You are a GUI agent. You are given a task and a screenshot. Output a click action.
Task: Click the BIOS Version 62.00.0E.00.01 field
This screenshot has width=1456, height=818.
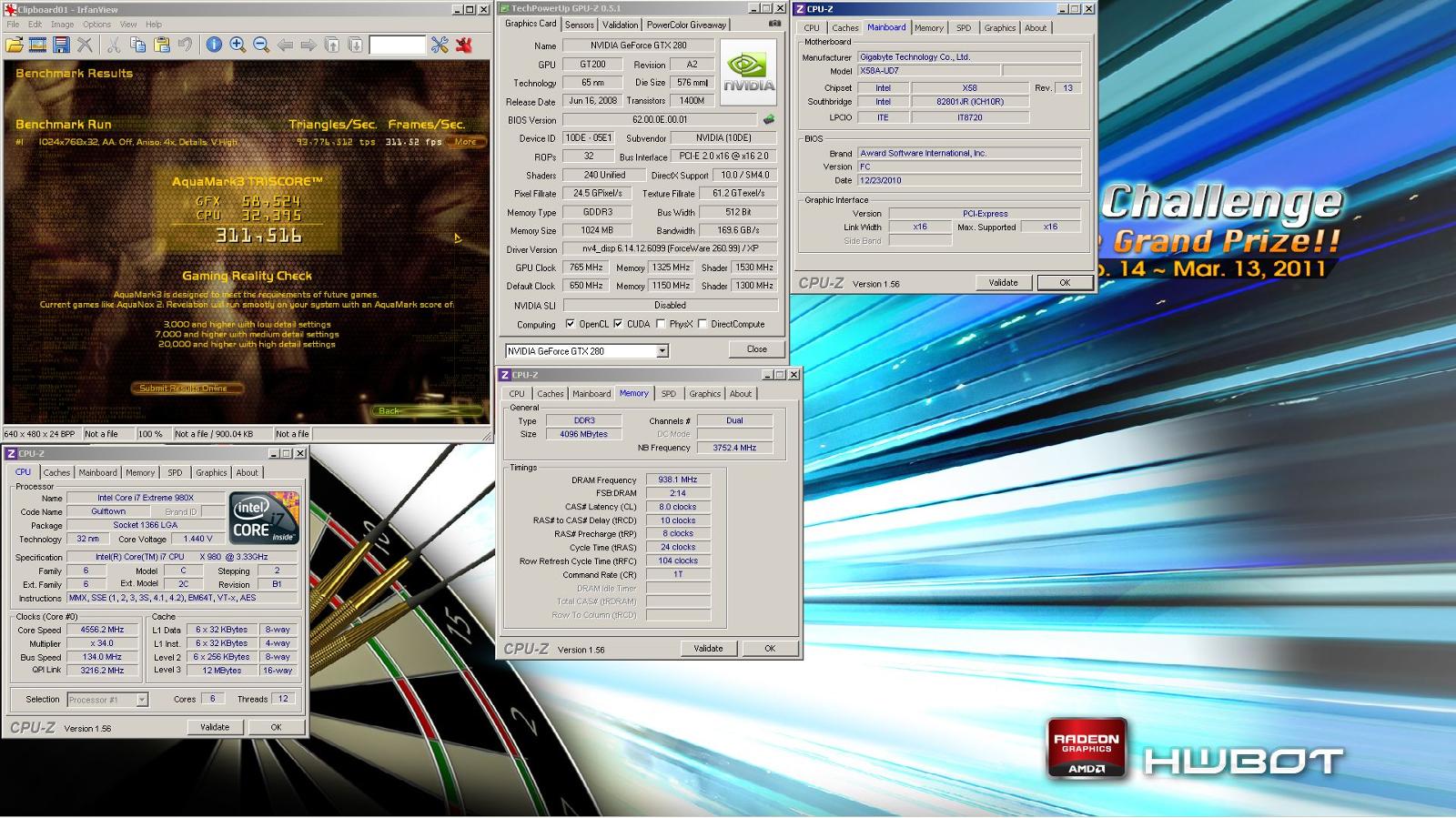(660, 119)
